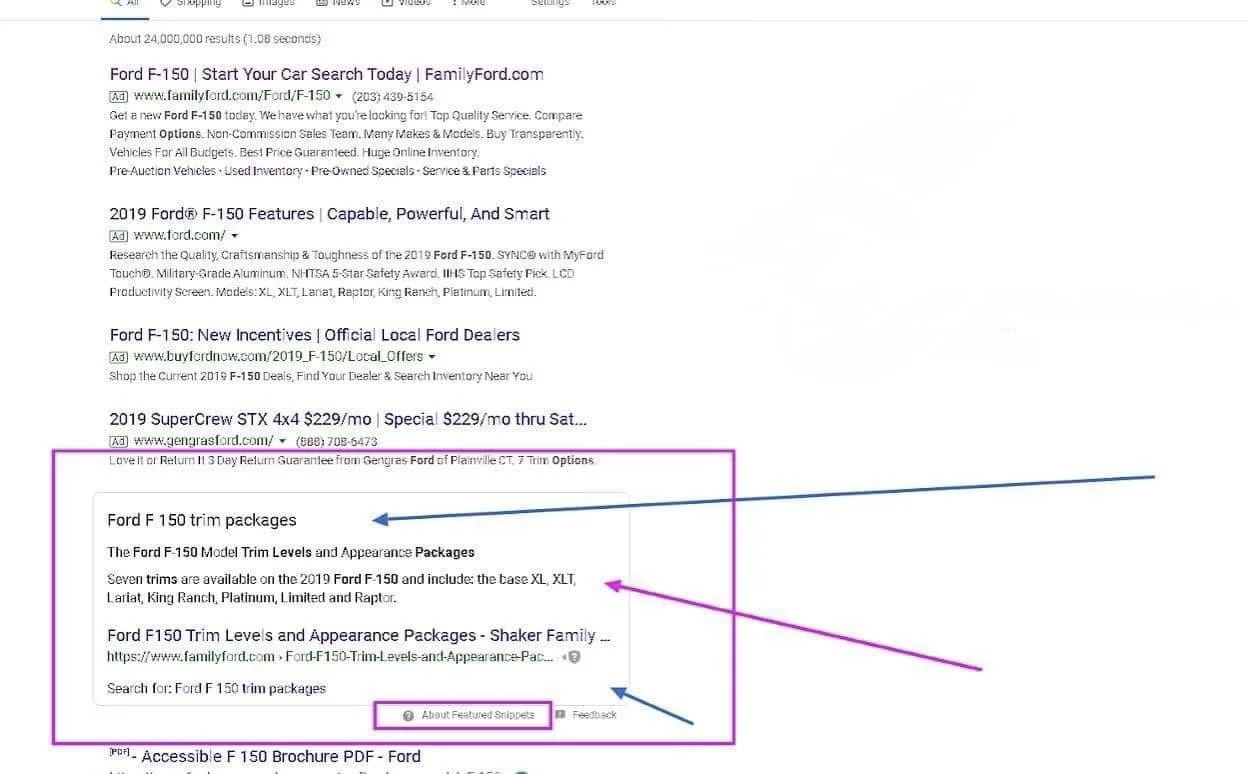Click the 'Seven trims are available' snippet paragraph
The image size is (1248, 774).
coord(342,588)
